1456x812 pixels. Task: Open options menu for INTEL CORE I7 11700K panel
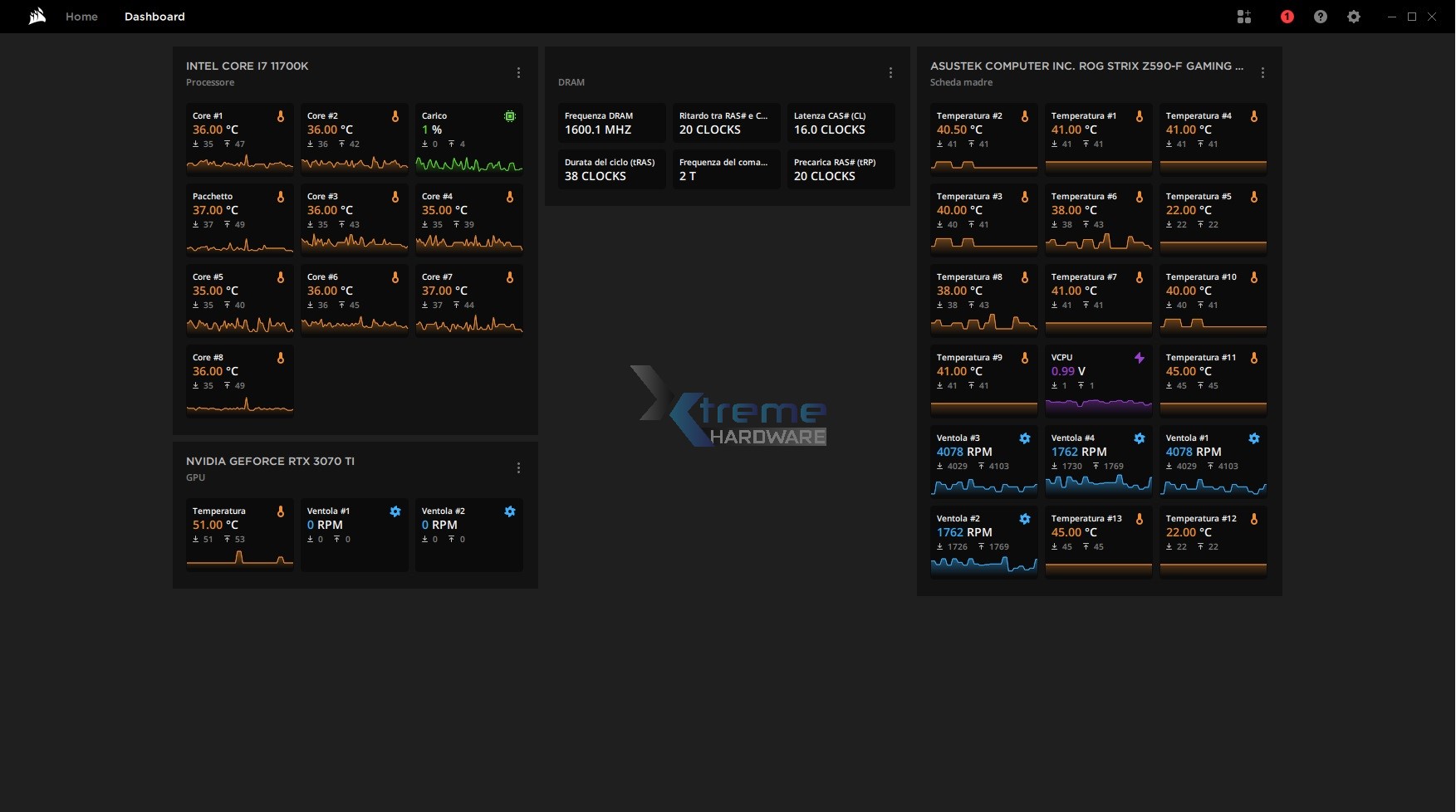click(x=518, y=72)
